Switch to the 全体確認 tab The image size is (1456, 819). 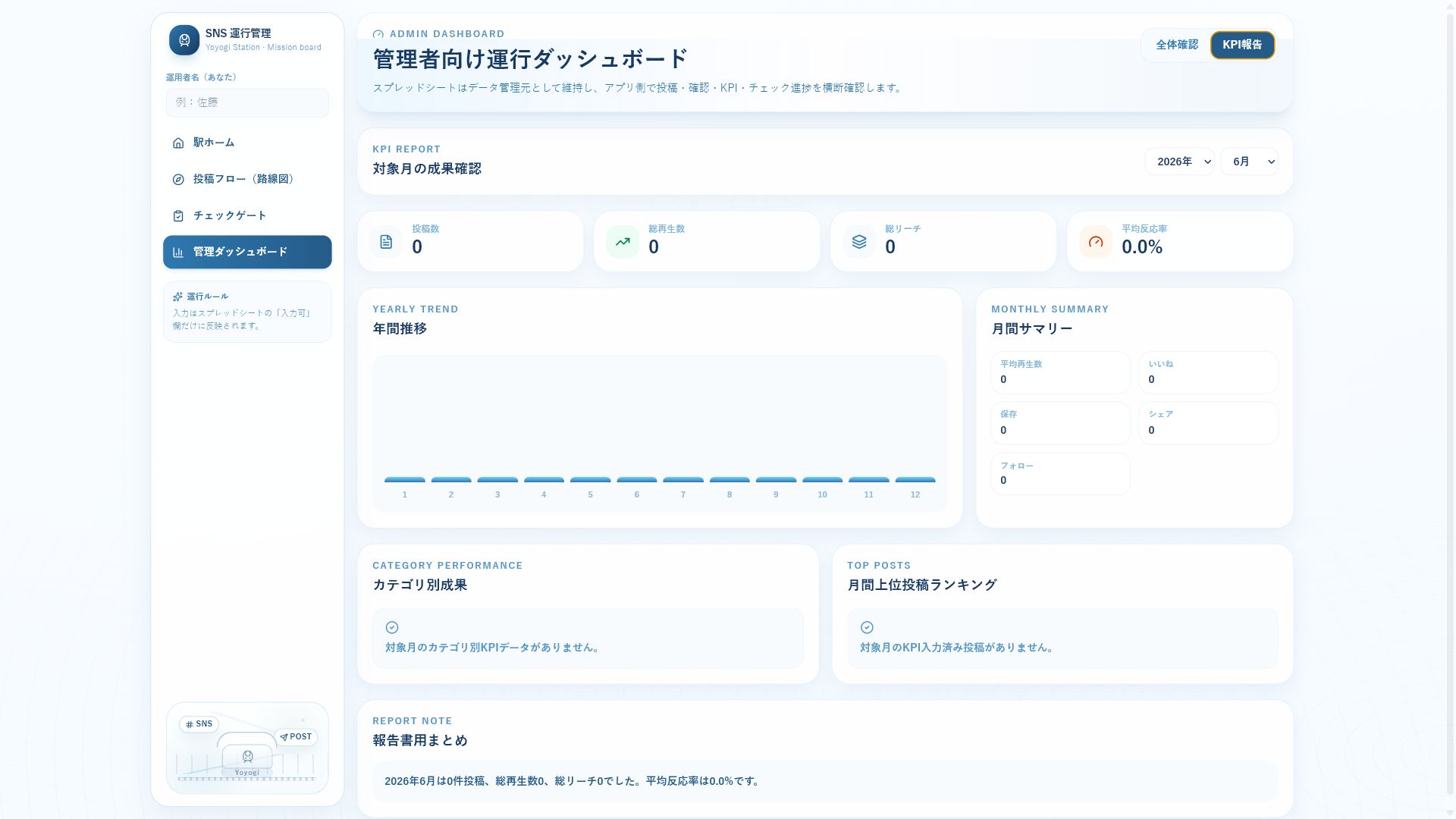(1177, 45)
